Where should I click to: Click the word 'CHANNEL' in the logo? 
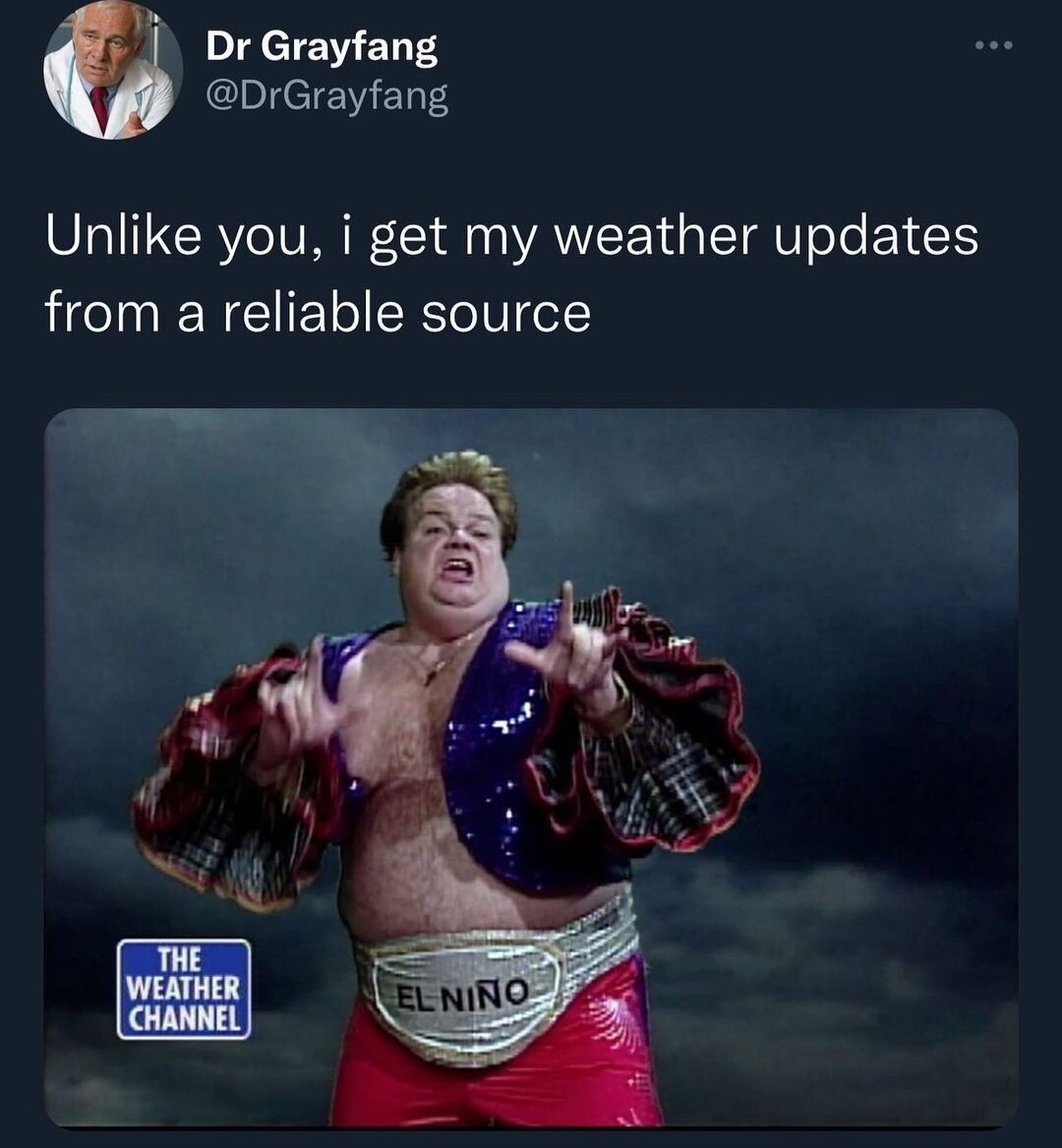coord(184,1018)
